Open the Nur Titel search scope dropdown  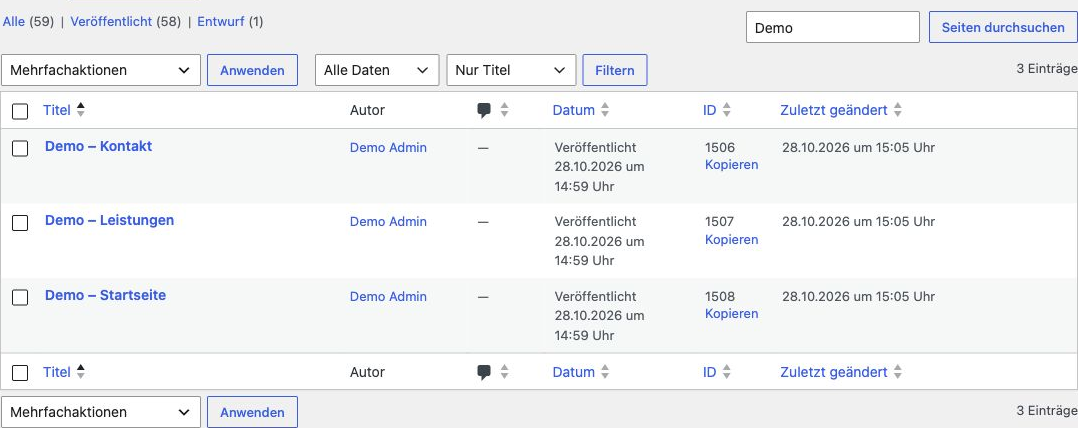coord(511,70)
